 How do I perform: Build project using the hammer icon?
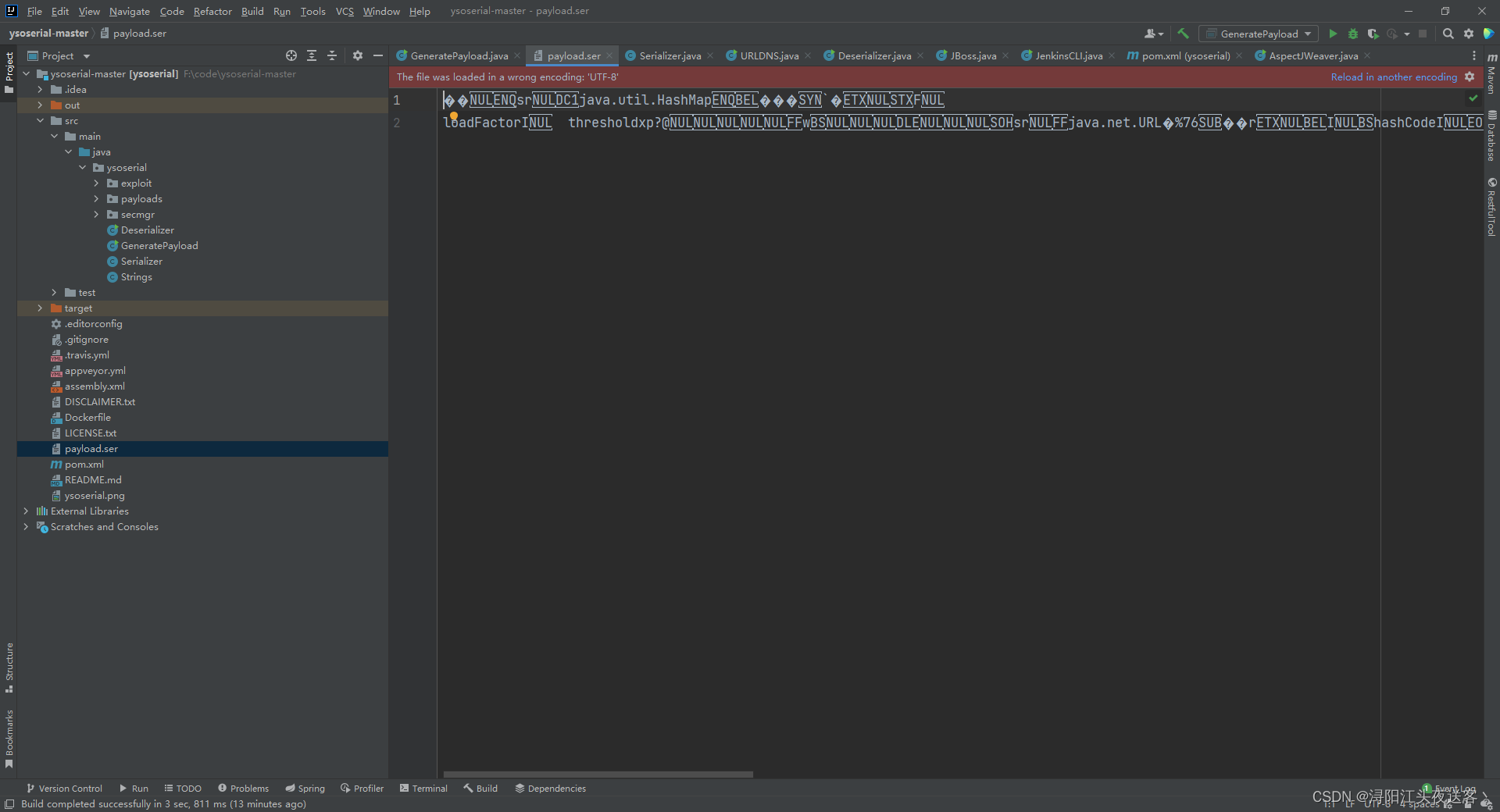tap(1183, 34)
